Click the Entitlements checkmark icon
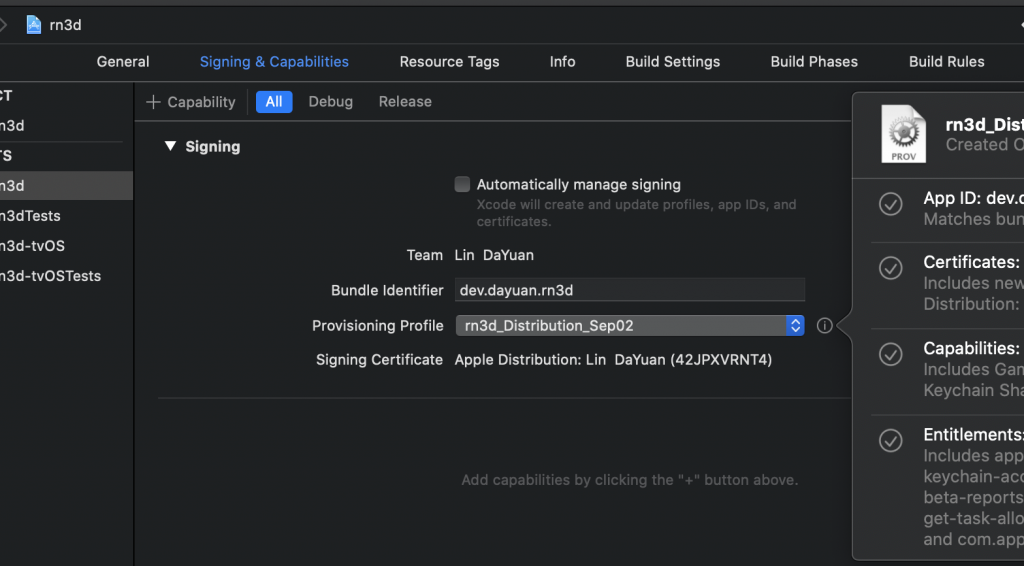 point(890,441)
